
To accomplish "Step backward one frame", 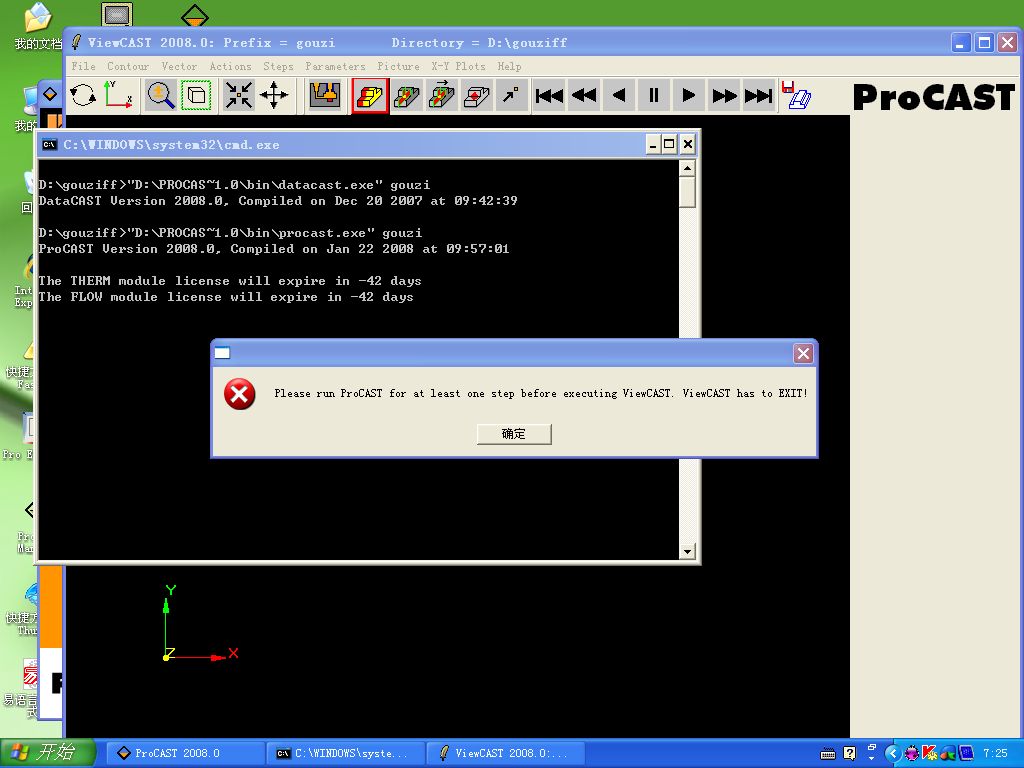I will 619,96.
